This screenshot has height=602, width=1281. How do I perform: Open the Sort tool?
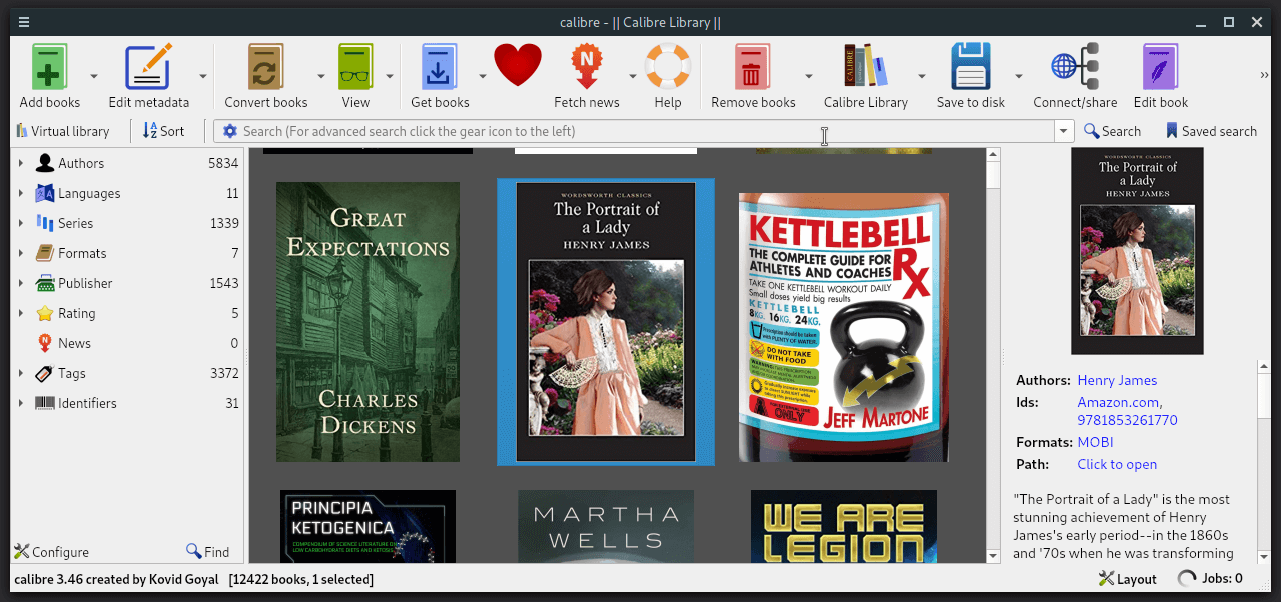[x=148, y=131]
